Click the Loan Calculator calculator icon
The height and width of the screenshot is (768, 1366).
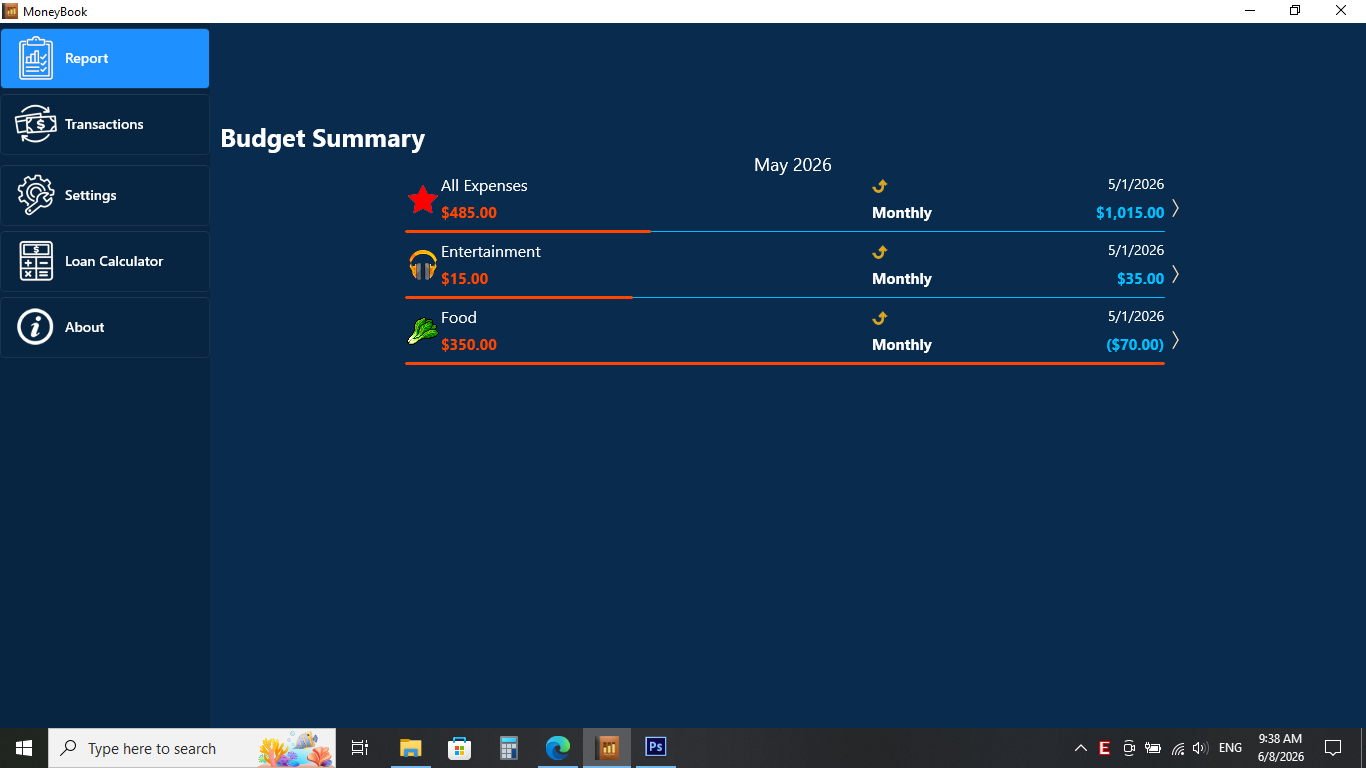pos(36,261)
